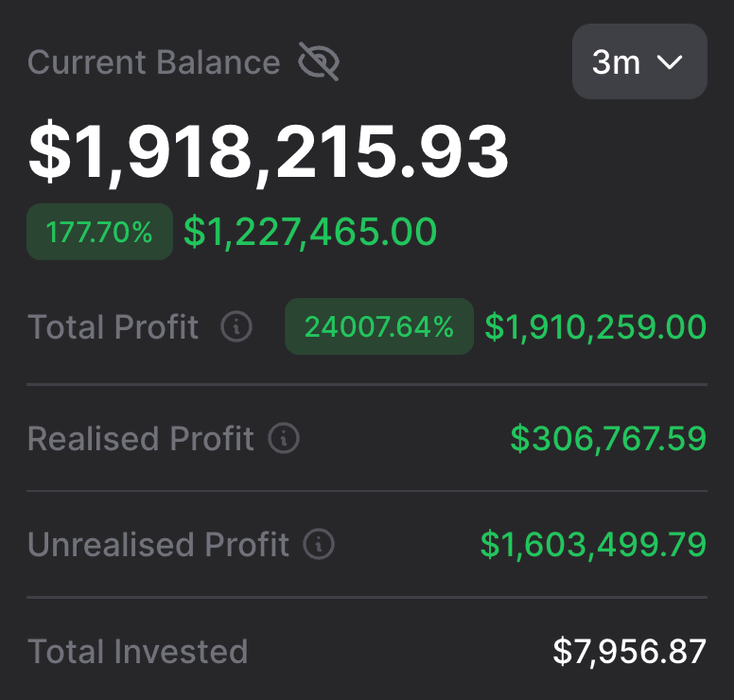Click the Realised Profit info icon

[x=284, y=439]
